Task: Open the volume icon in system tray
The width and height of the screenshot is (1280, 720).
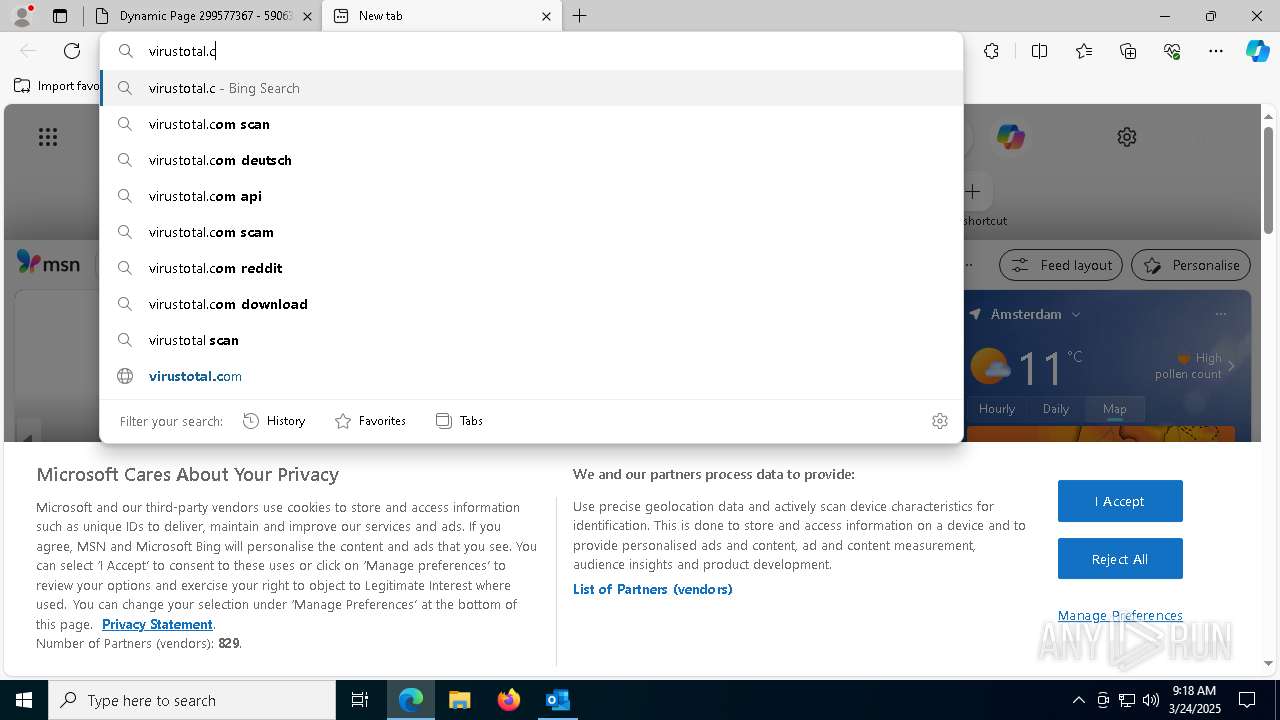Action: click(x=1150, y=700)
